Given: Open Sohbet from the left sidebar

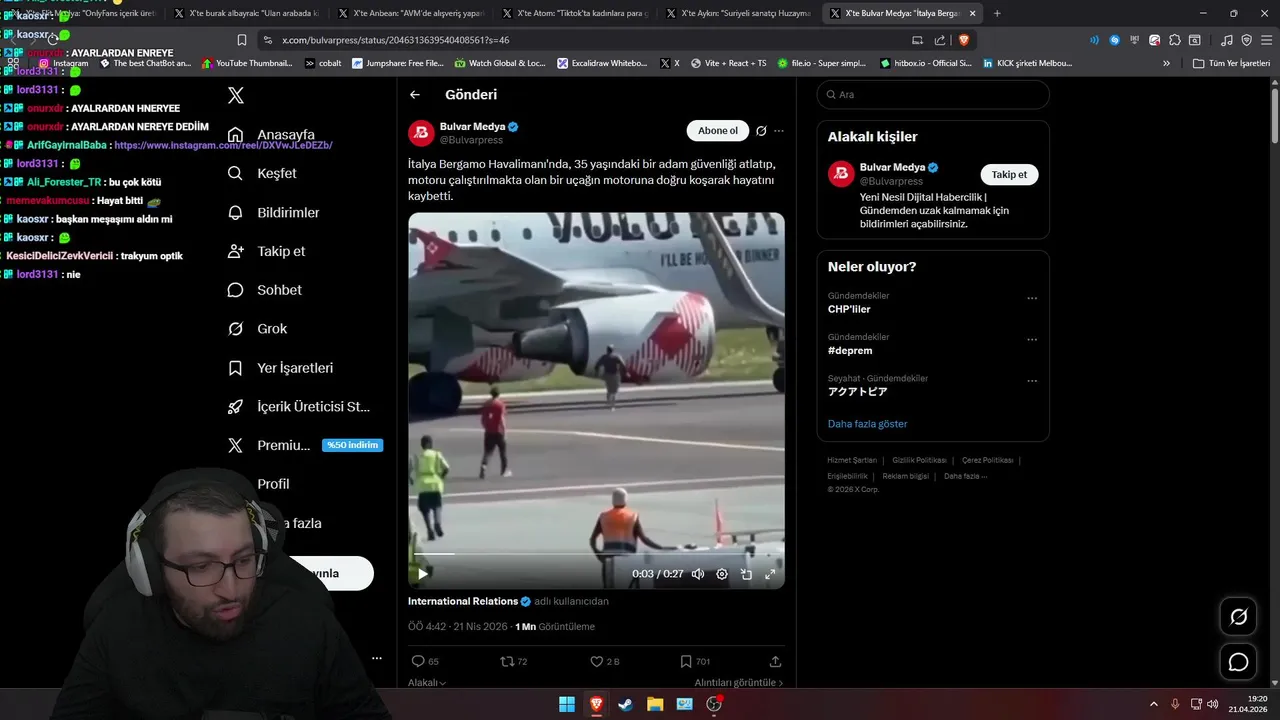Looking at the screenshot, I should click(x=264, y=290).
